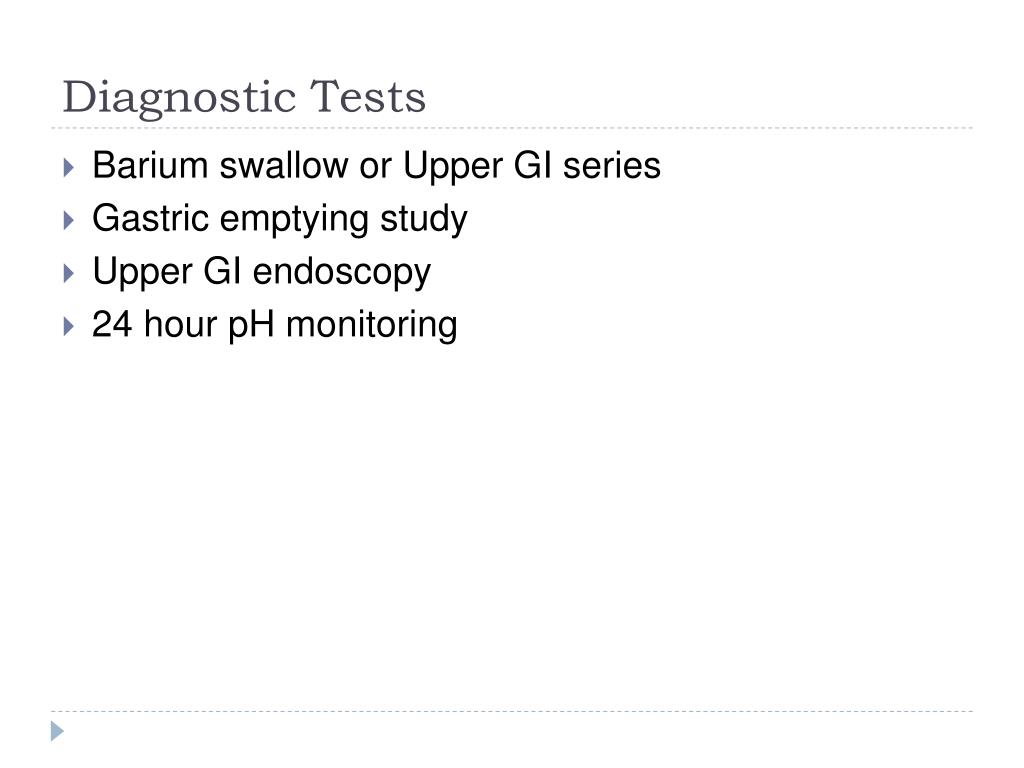The height and width of the screenshot is (768, 1024).
Task: Click the dashed divider line above the footer
Action: coord(512,711)
